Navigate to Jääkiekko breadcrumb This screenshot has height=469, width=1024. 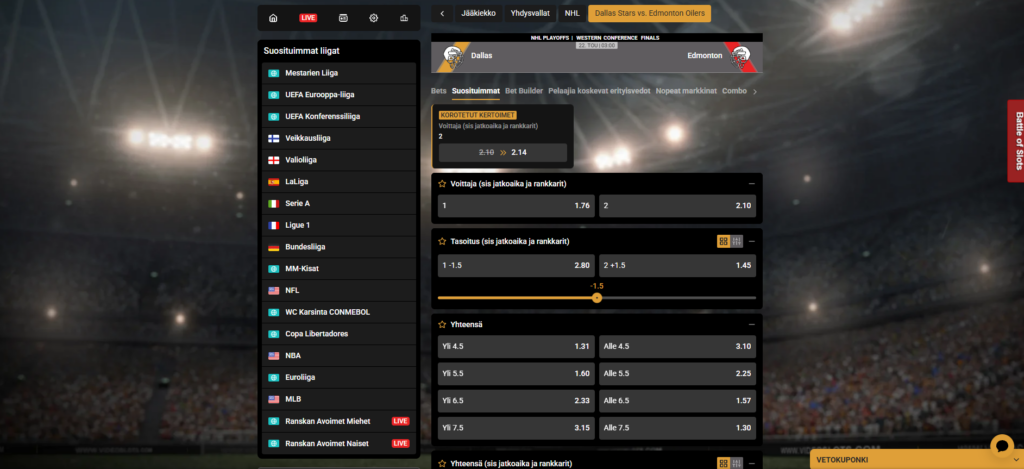479,13
